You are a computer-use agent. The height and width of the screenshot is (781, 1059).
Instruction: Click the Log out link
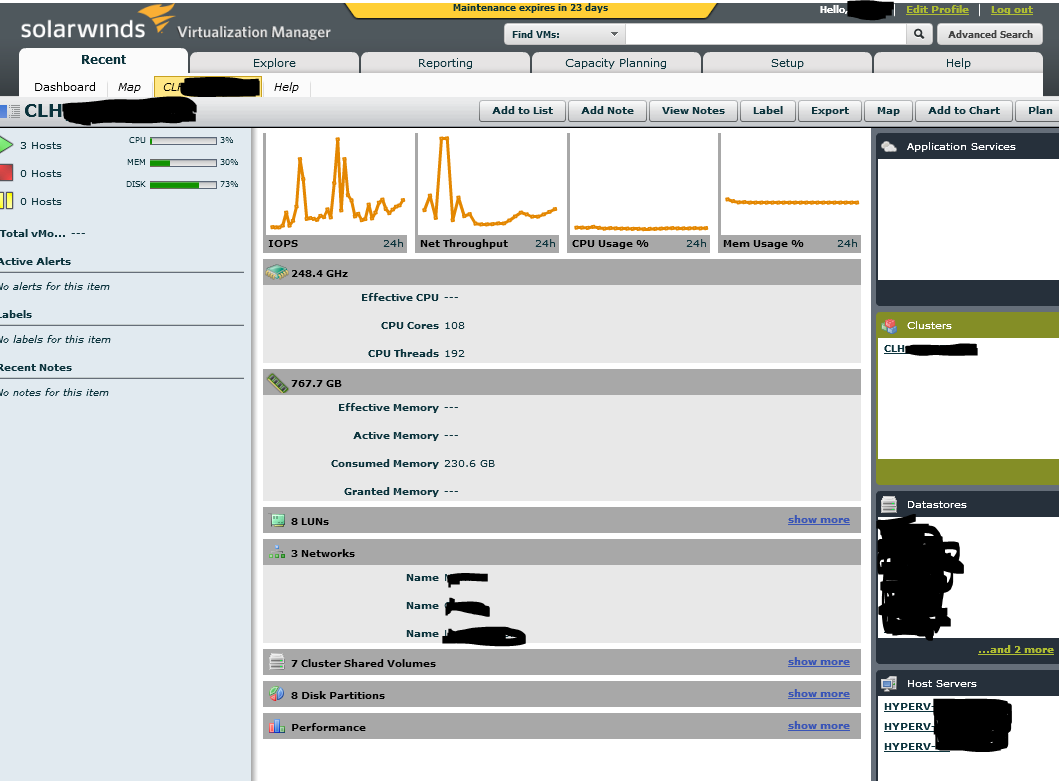[1012, 9]
